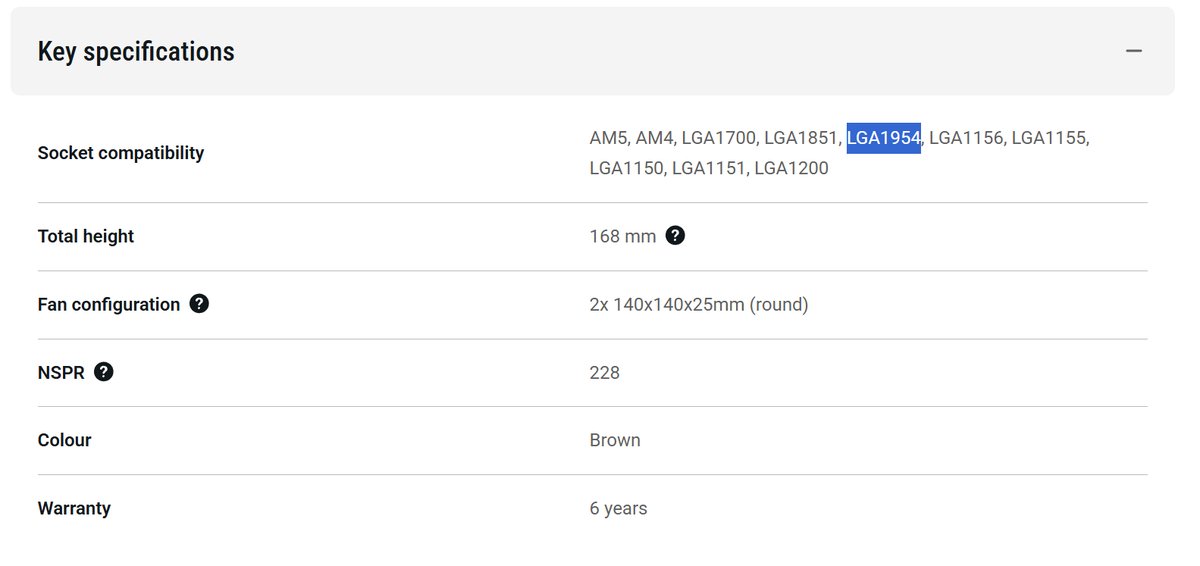The width and height of the screenshot is (1200, 566).
Task: Click the NSPR value 228
Action: pyautogui.click(x=605, y=373)
